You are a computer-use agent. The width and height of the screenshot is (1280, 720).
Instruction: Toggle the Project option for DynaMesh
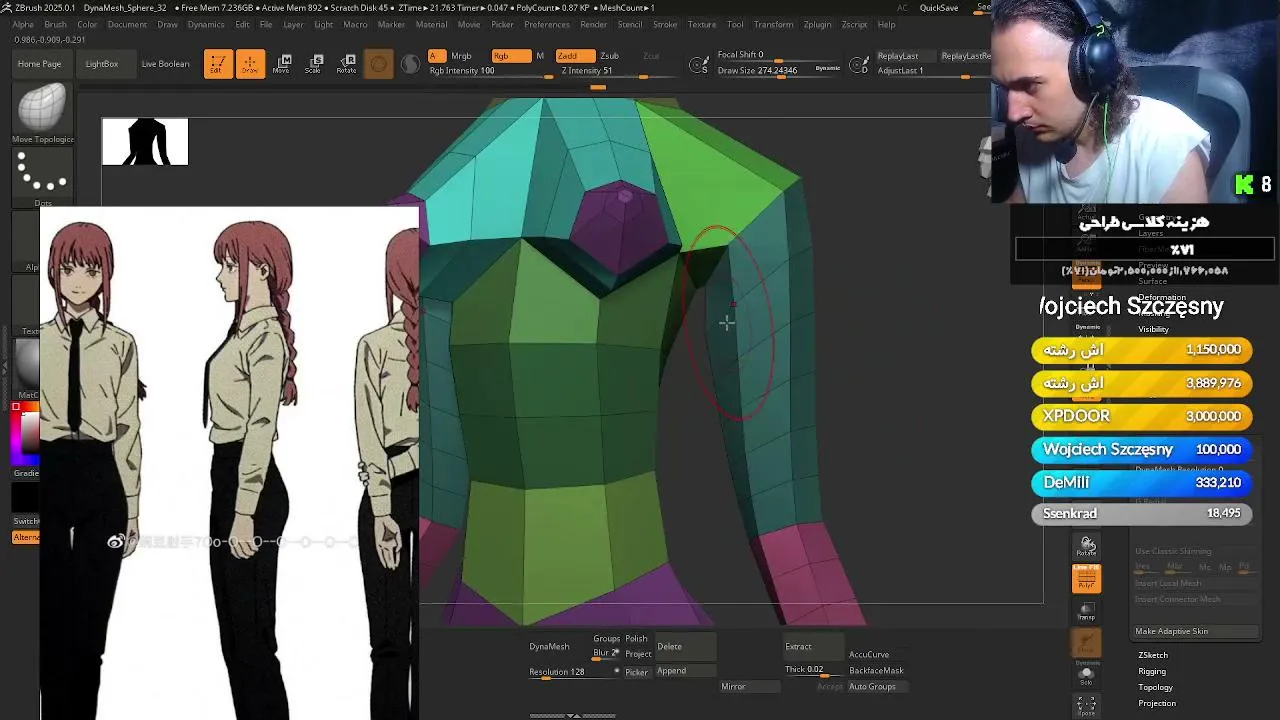coord(639,654)
